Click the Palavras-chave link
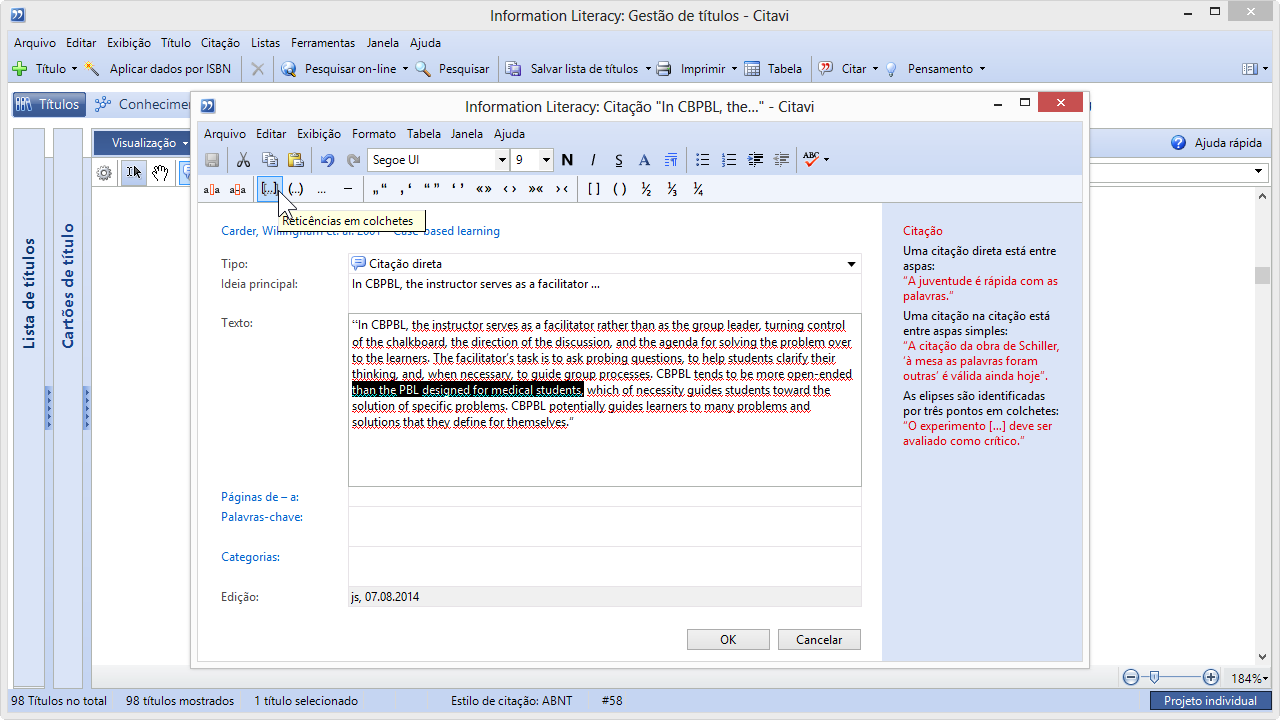 [262, 517]
